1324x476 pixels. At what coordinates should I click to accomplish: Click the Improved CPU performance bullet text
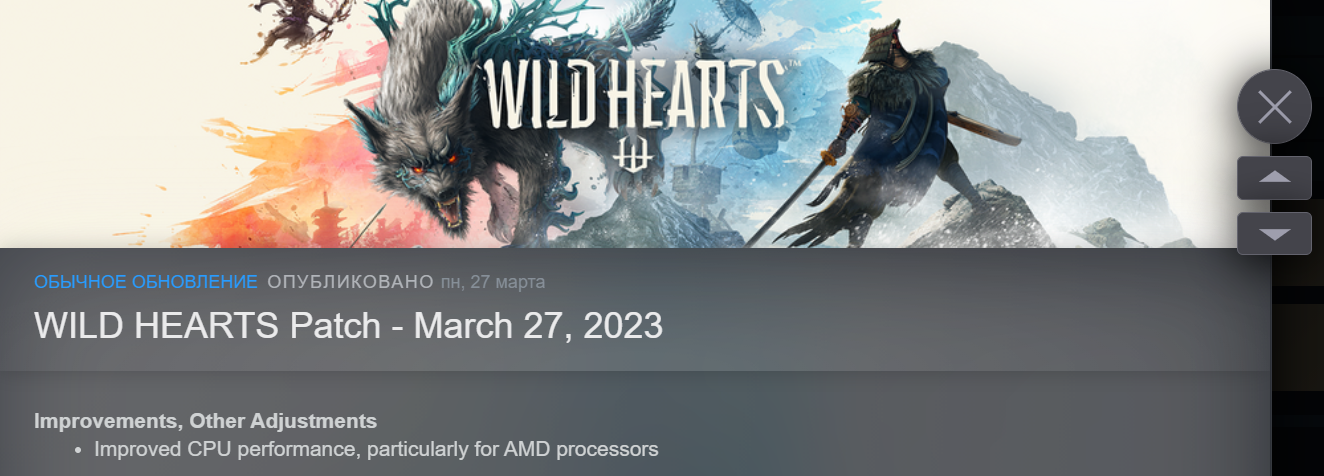376,449
